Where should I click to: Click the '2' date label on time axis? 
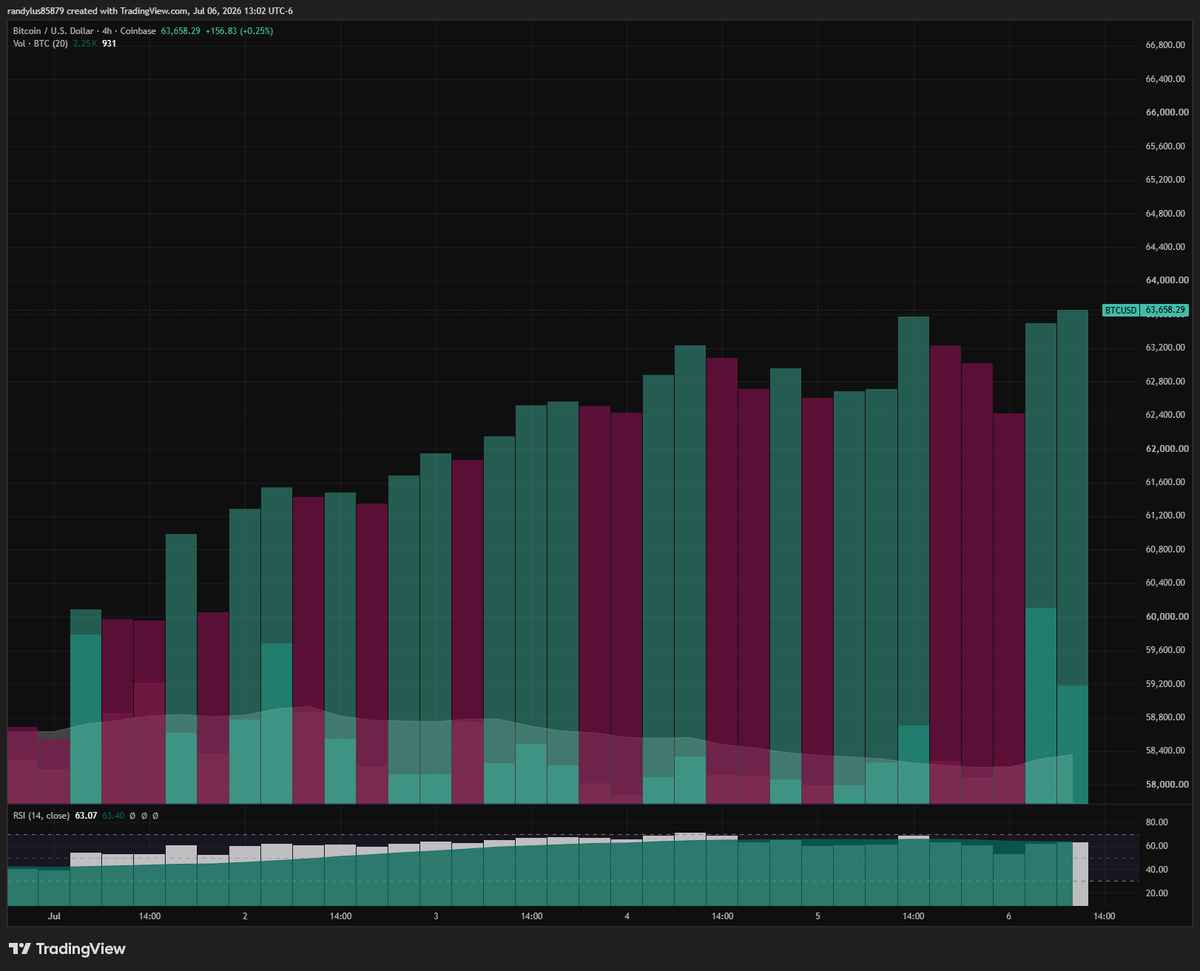(245, 916)
